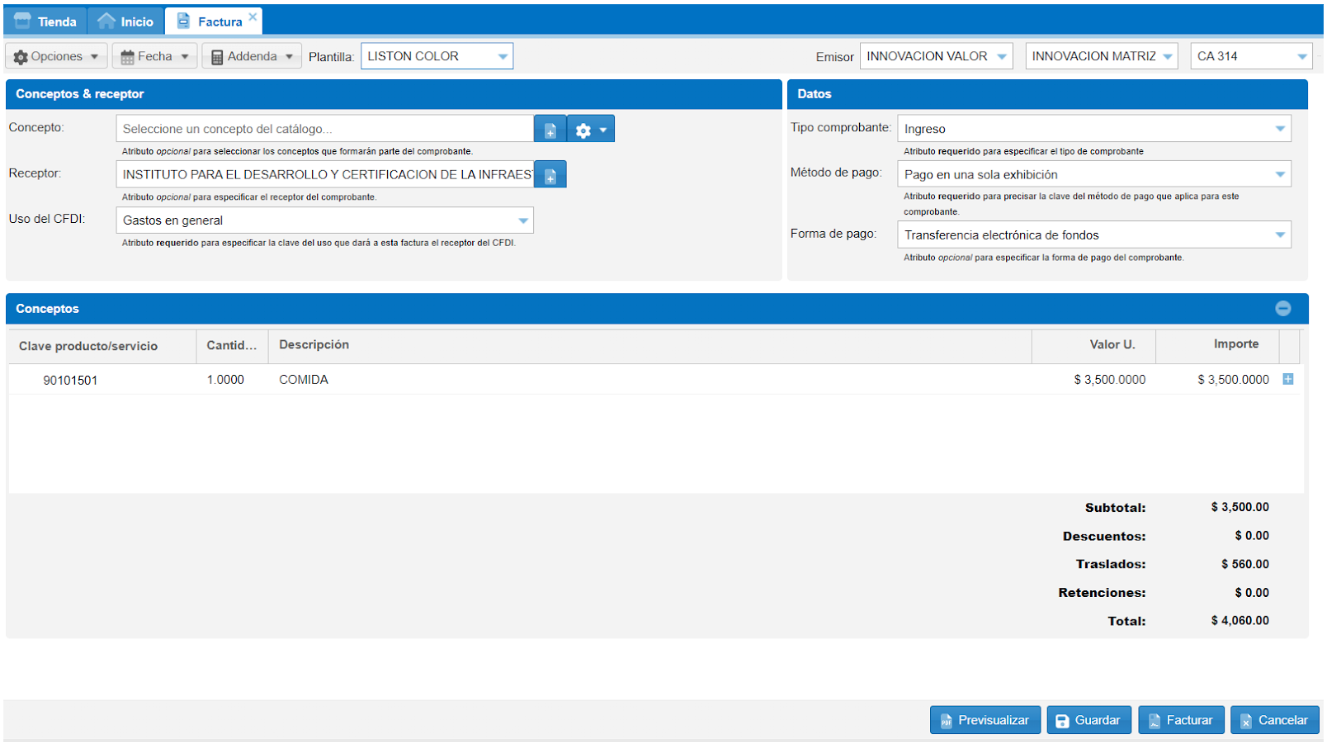The width and height of the screenshot is (1327, 742).
Task: Open the Fecha calendar menu
Action: click(x=154, y=56)
